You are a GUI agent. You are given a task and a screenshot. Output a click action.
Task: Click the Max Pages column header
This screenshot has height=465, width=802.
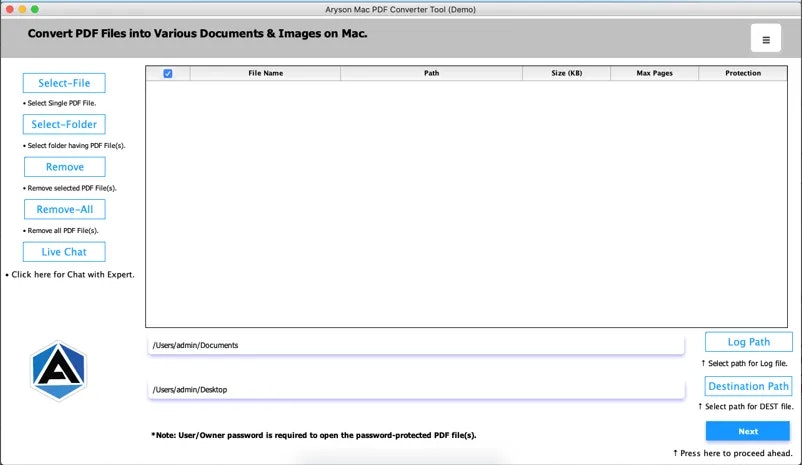(654, 73)
